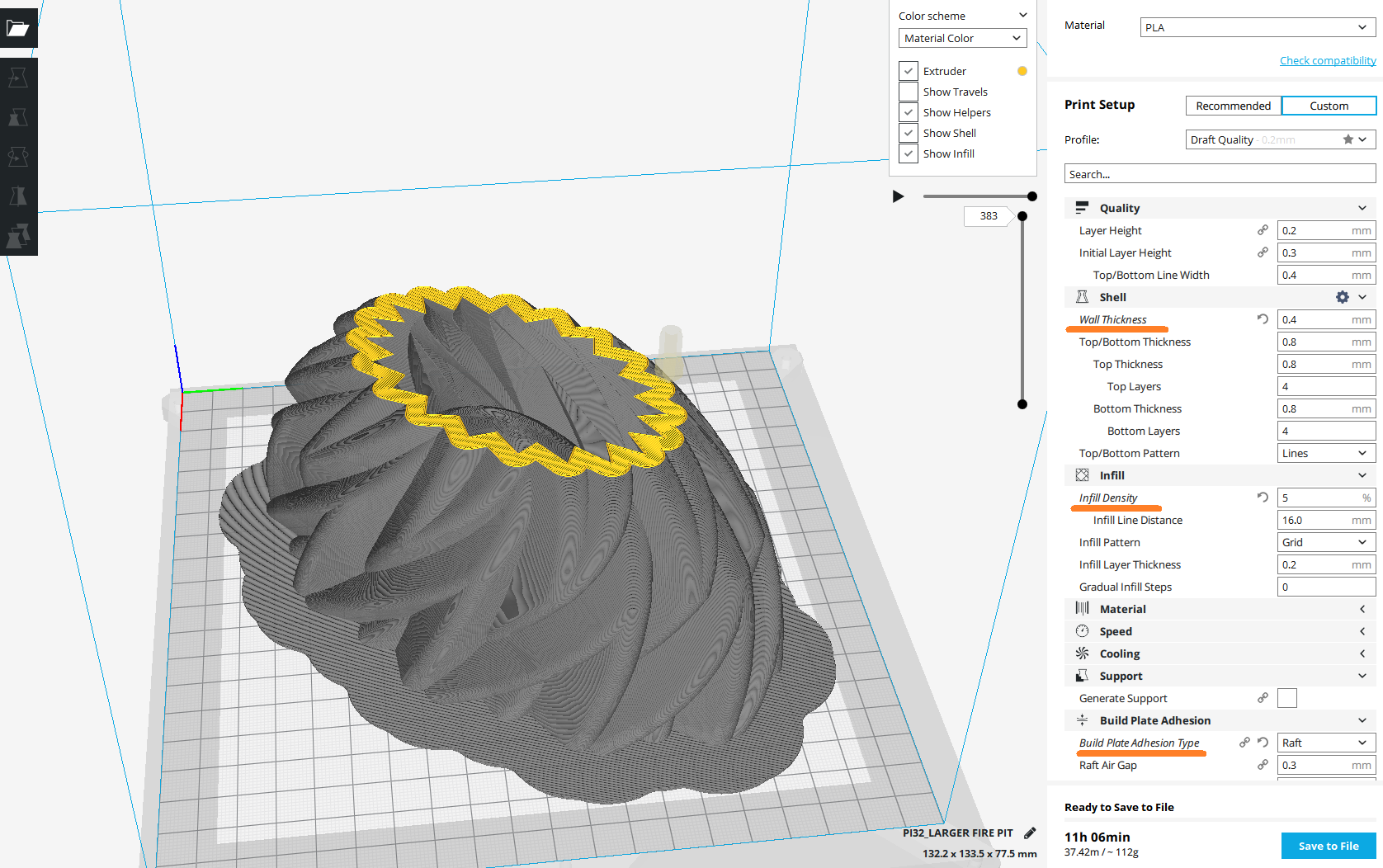This screenshot has width=1383, height=868.
Task: Open Shell settings visibility gear
Action: [1343, 297]
